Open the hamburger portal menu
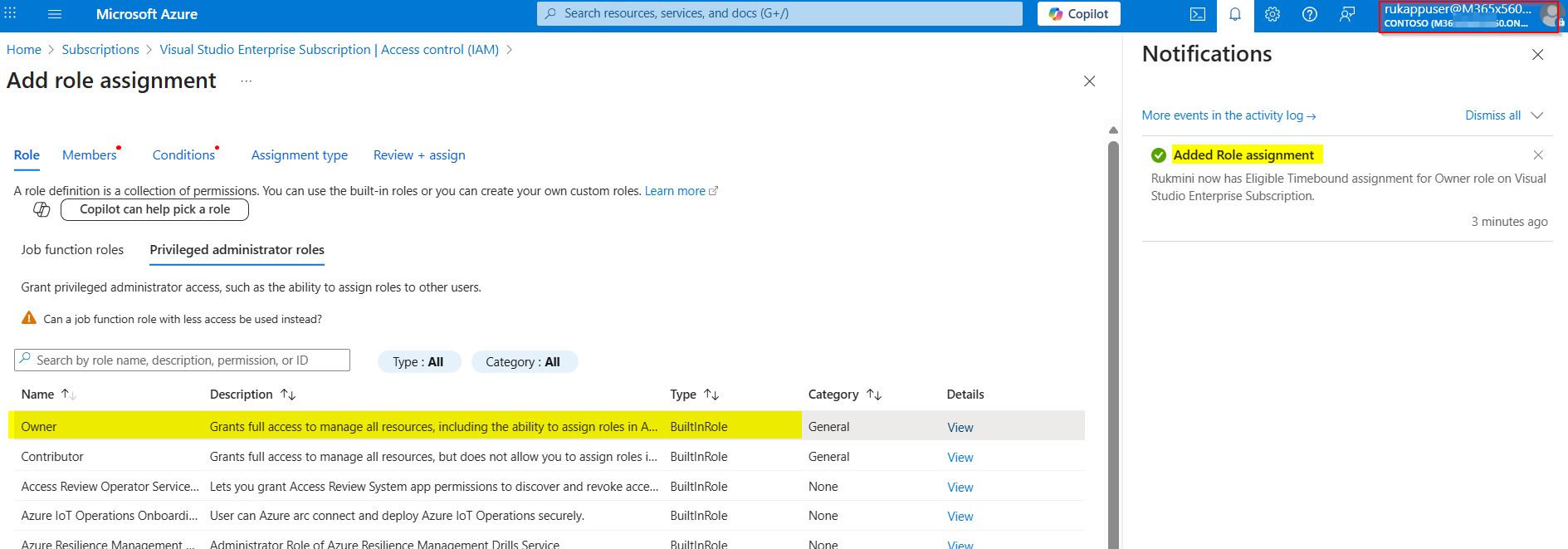This screenshot has height=549, width=1568. coord(55,14)
